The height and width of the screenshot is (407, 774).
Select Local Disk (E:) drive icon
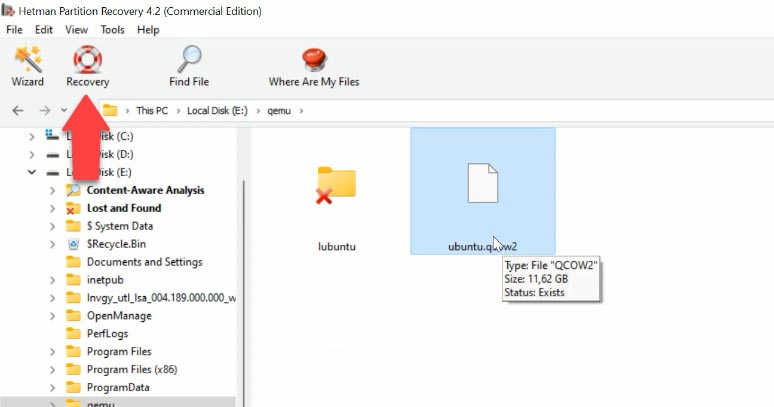(52, 173)
